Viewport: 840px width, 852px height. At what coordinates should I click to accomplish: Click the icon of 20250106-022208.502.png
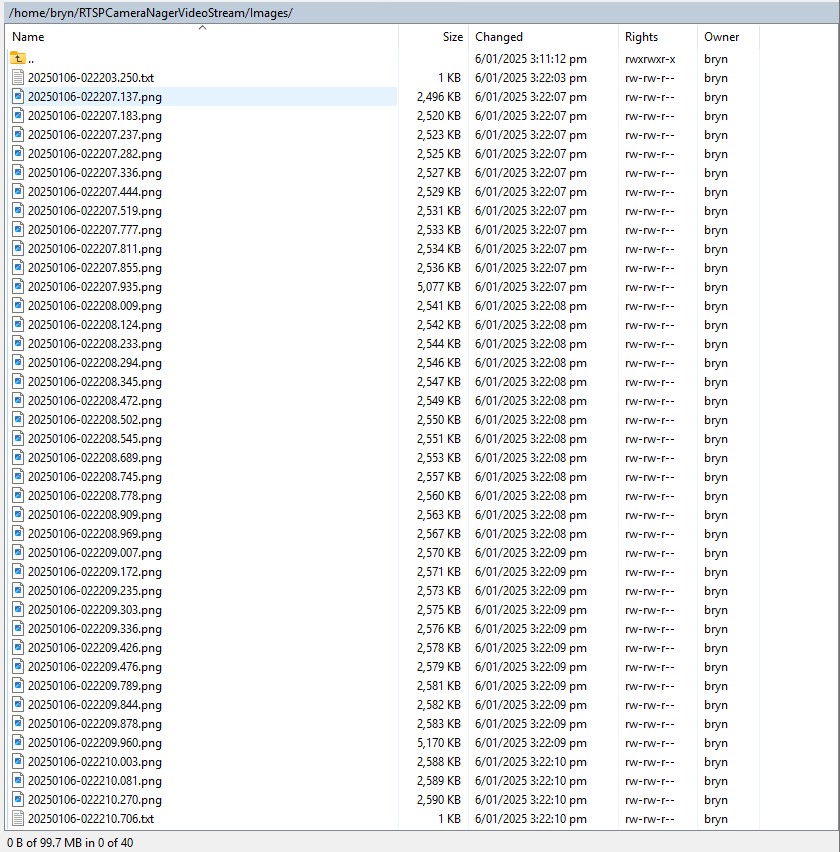point(18,420)
